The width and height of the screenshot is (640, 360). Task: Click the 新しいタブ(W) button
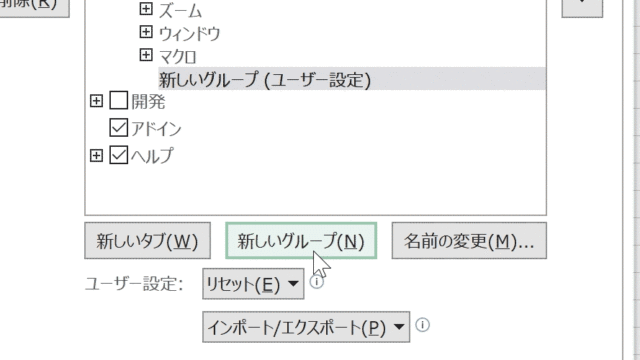pyautogui.click(x=147, y=241)
